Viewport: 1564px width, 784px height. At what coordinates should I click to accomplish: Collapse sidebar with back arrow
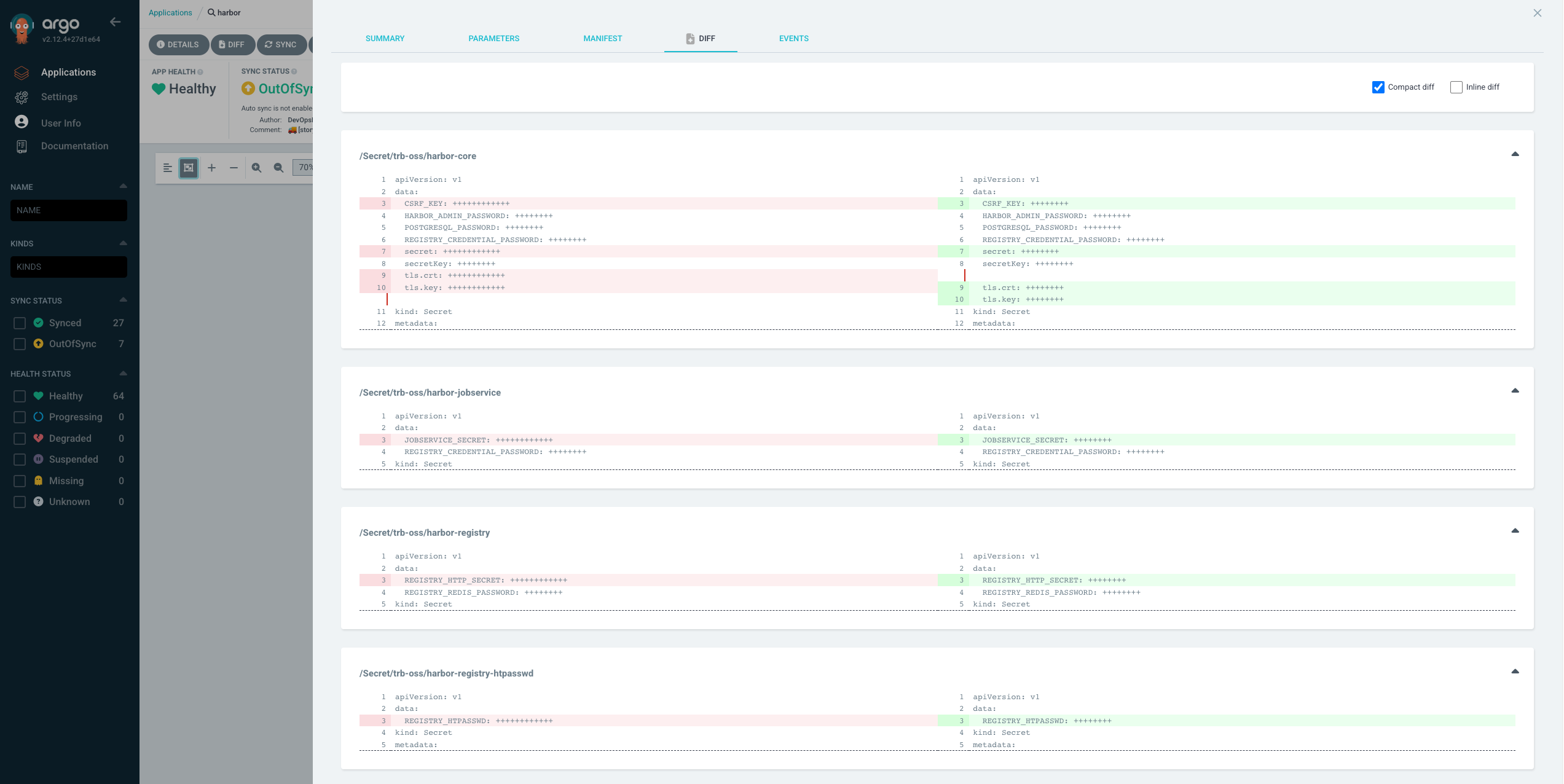coord(115,22)
